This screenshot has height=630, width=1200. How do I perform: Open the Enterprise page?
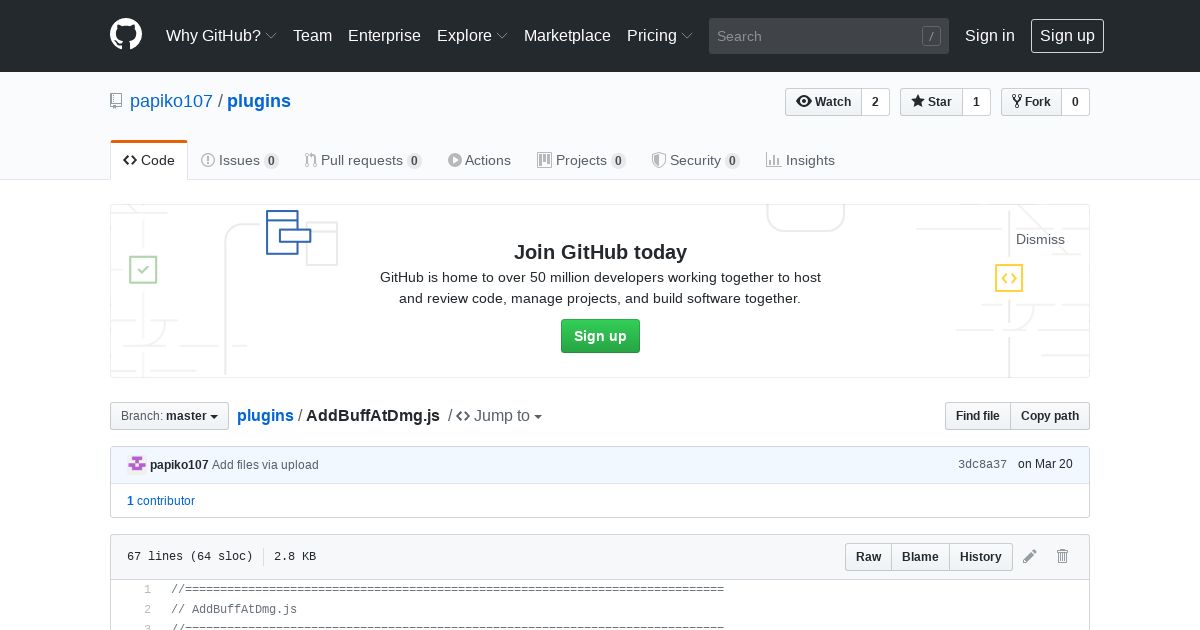384,35
